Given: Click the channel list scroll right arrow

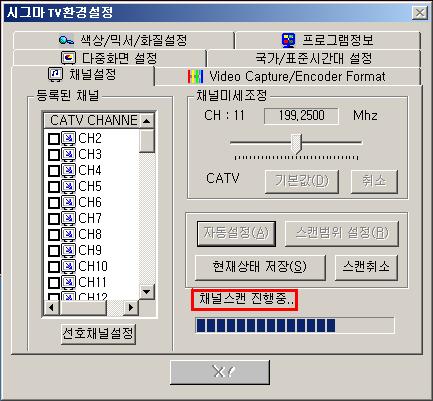Looking at the screenshot, I should tap(131, 307).
